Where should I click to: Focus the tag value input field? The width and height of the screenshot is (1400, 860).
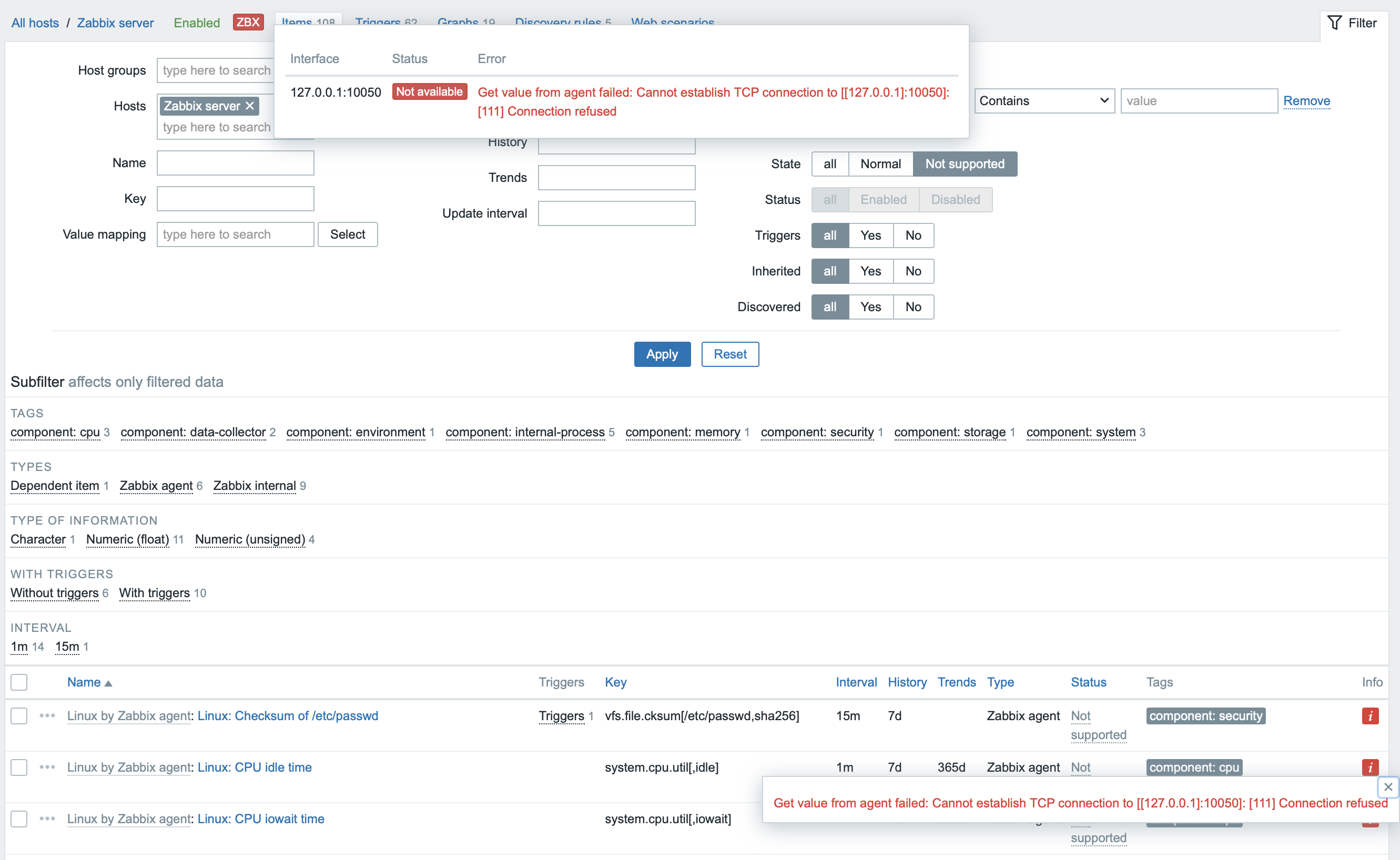[x=1199, y=101]
